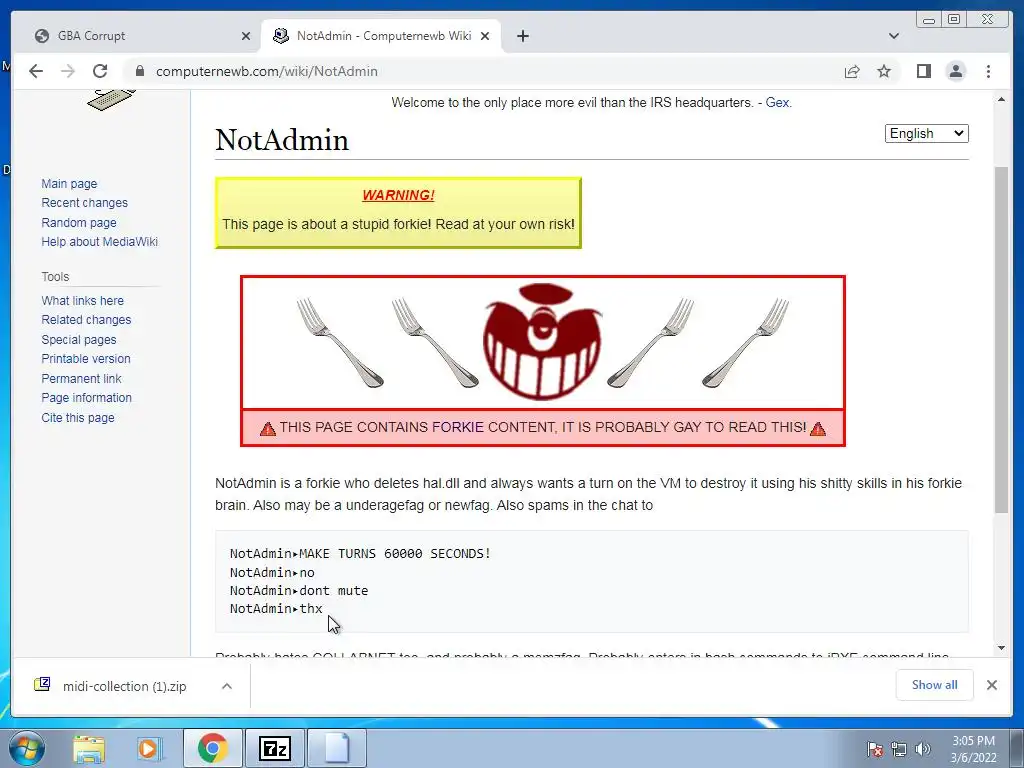The image size is (1024, 768).
Task: Click the wiki logo in the sidebar
Action: (111, 100)
